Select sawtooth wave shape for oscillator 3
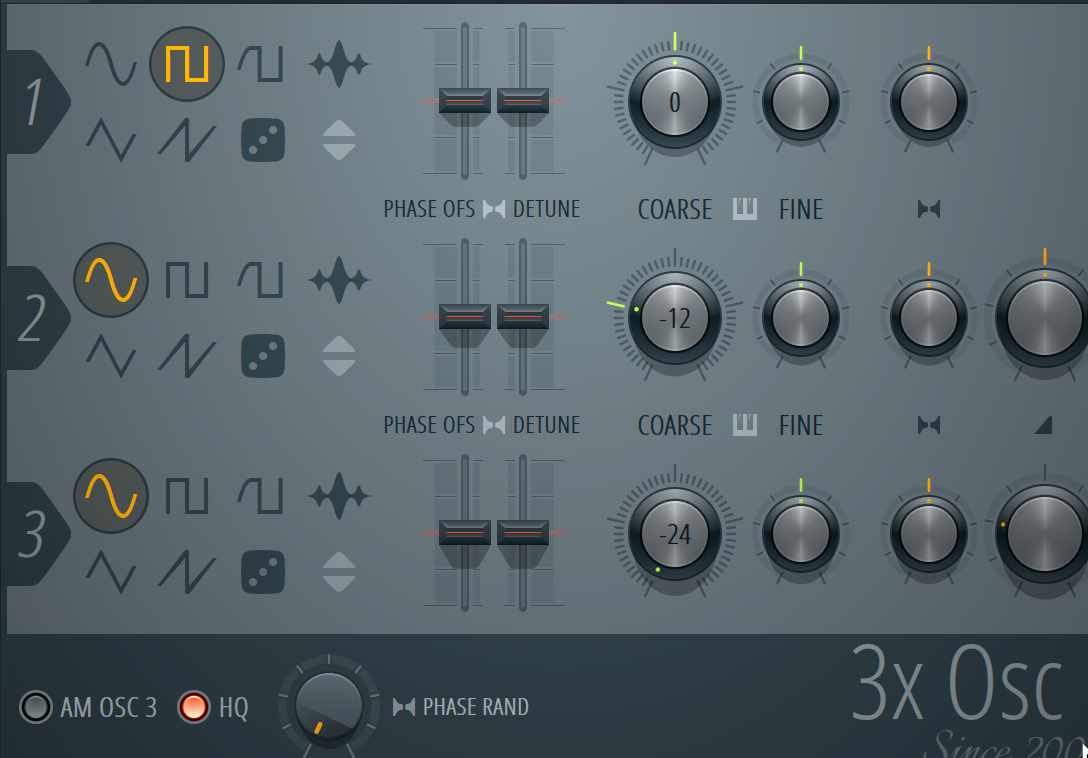The image size is (1088, 758). (187, 572)
